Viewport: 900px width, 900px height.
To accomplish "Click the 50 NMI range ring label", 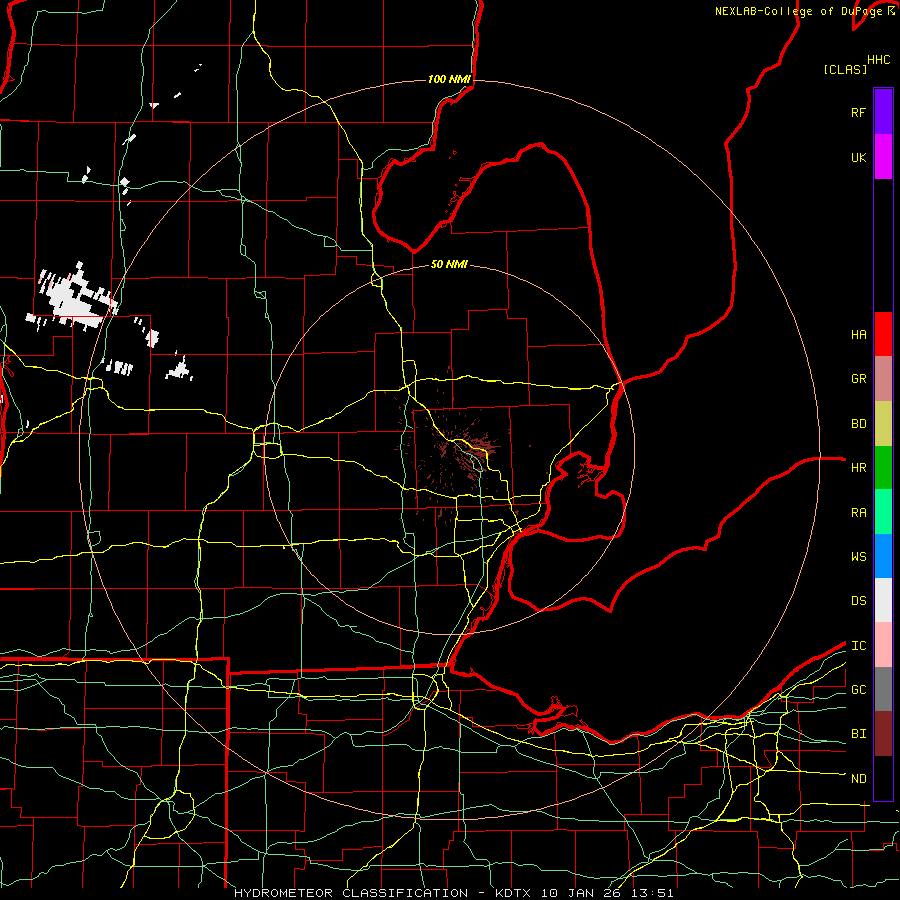I will pyautogui.click(x=449, y=264).
